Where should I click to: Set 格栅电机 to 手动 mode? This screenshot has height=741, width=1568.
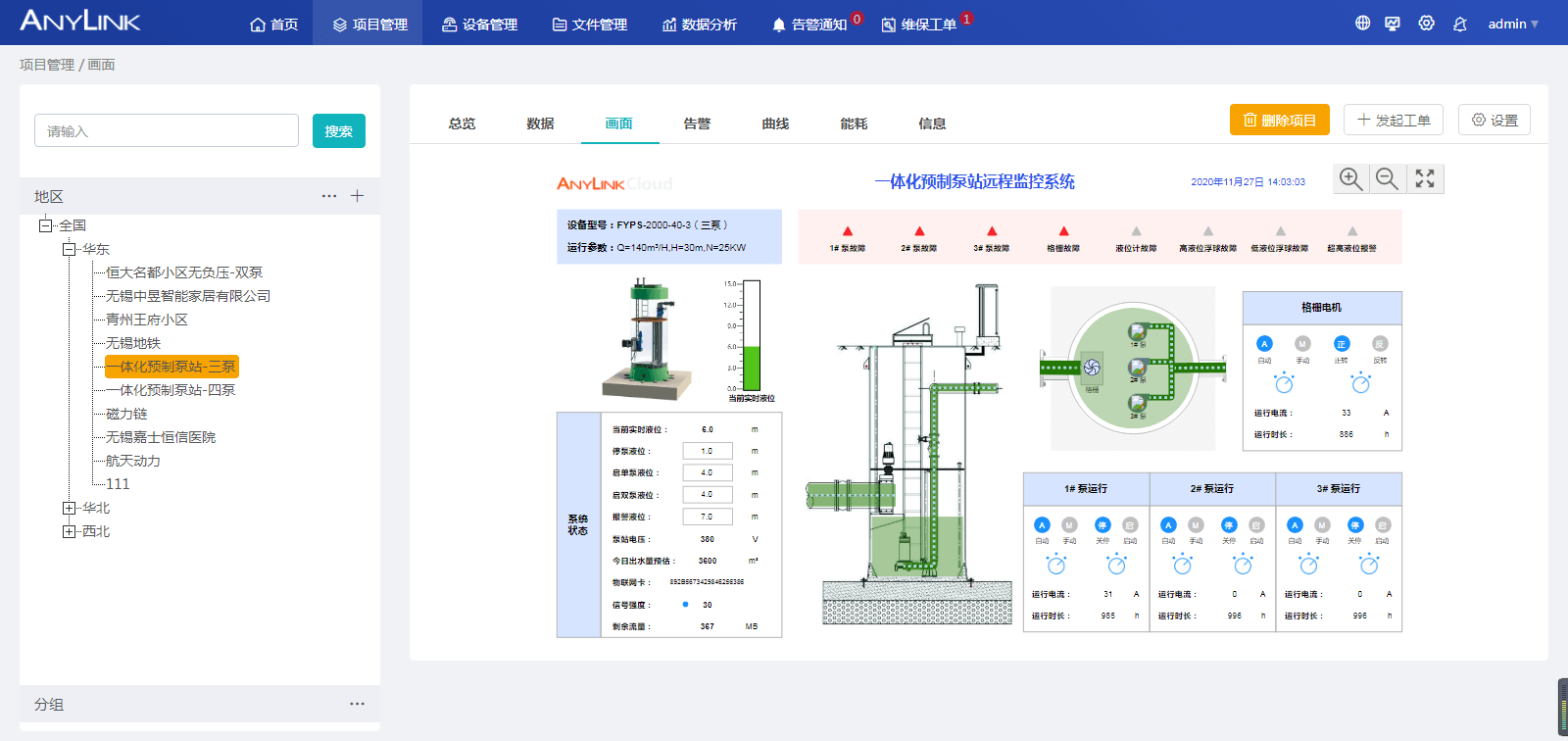(x=1302, y=344)
